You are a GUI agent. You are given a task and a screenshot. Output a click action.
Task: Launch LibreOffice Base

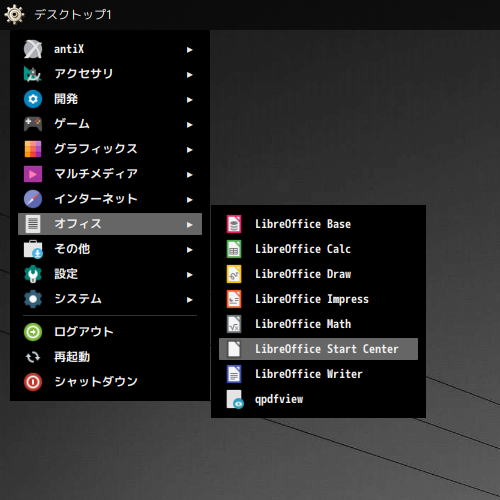click(318, 224)
